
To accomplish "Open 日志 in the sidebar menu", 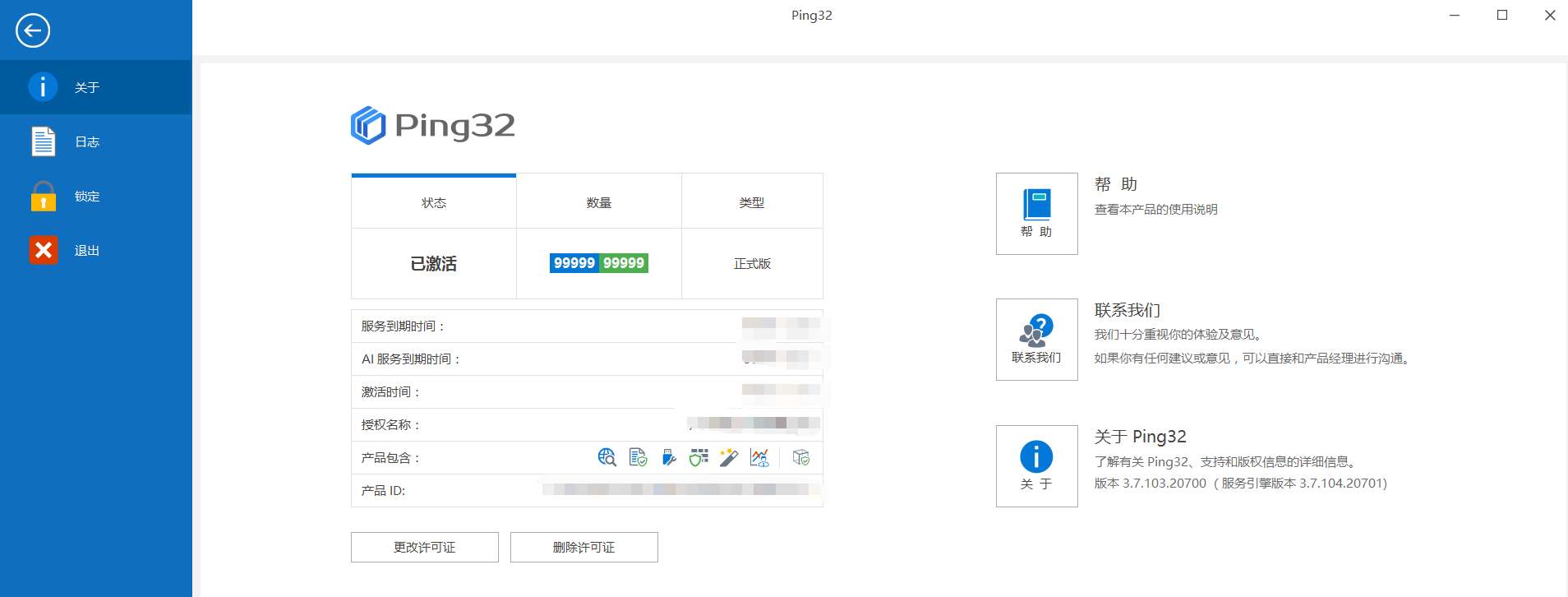I will [x=96, y=141].
